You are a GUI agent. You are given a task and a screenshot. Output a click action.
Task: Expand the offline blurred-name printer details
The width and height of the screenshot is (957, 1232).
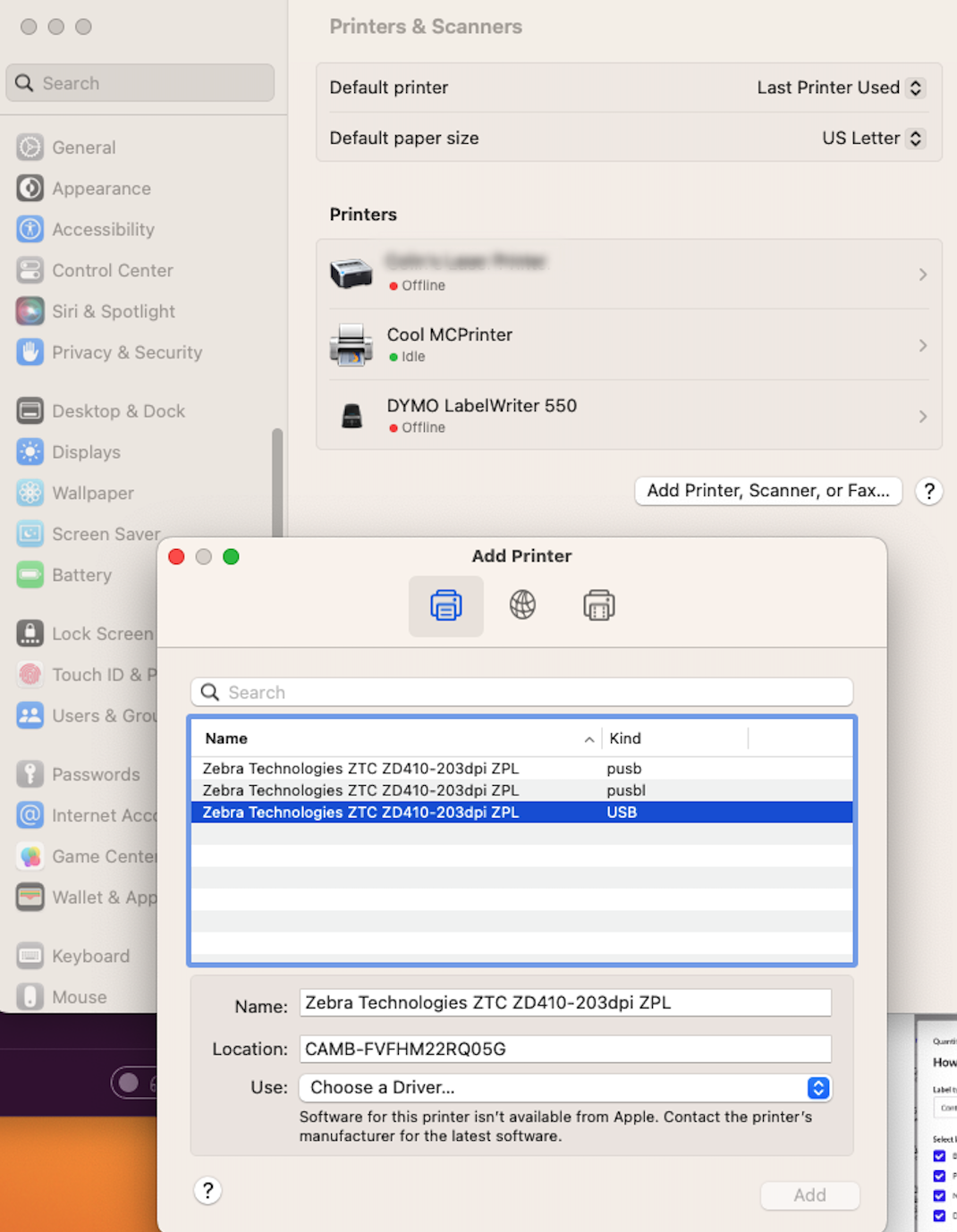coord(922,274)
